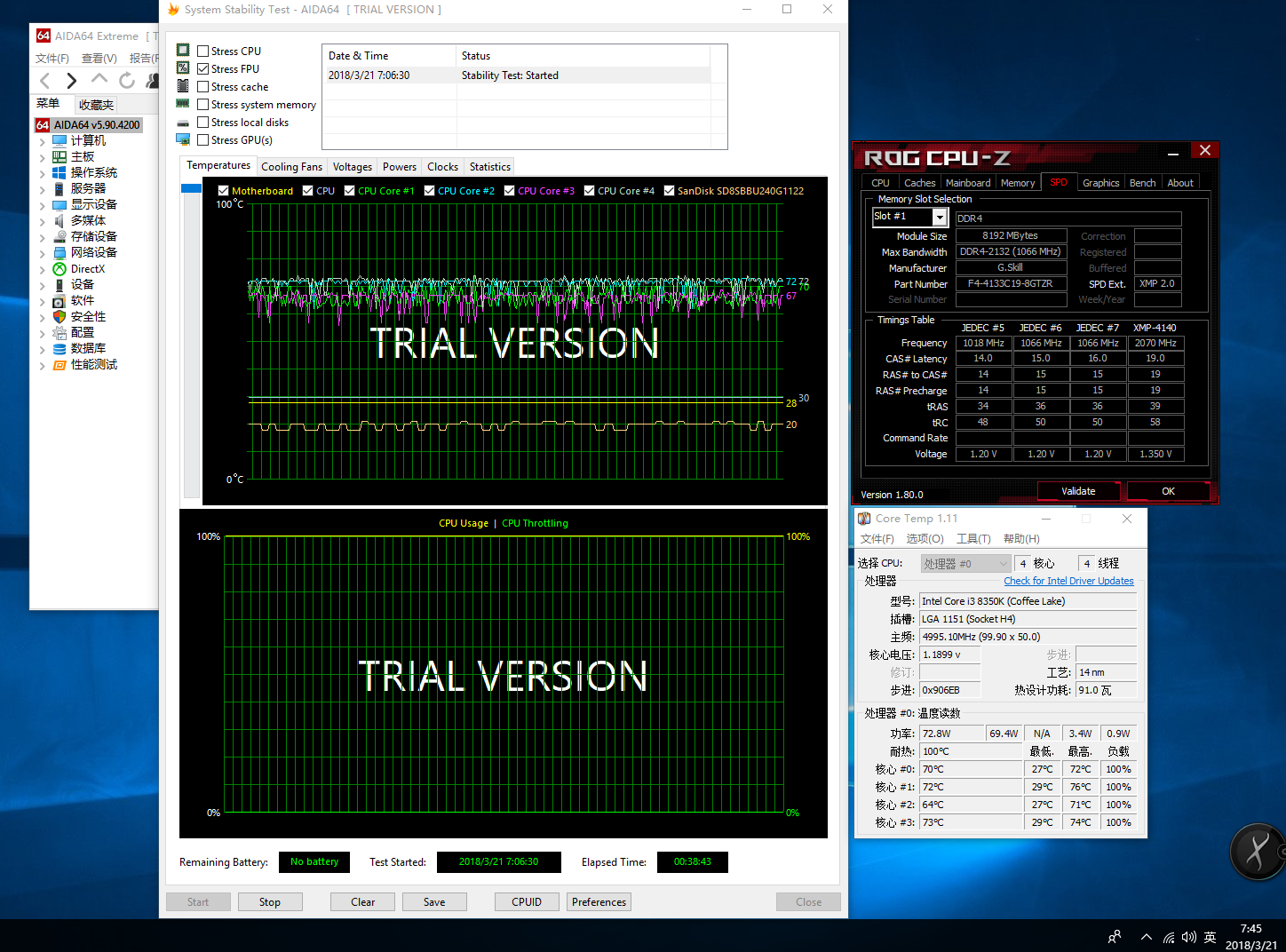Viewport: 1286px width, 952px height.
Task: Click the People icon on the taskbar
Action: point(1115,937)
